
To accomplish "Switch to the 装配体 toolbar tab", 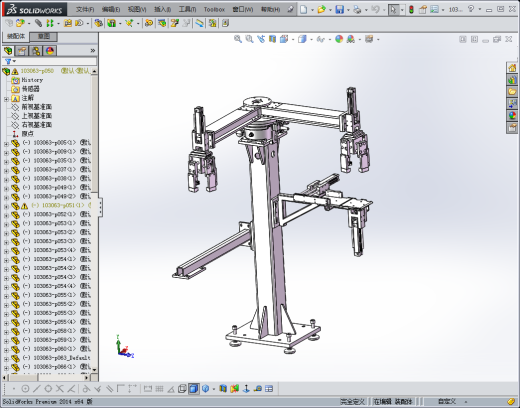I will [16, 36].
